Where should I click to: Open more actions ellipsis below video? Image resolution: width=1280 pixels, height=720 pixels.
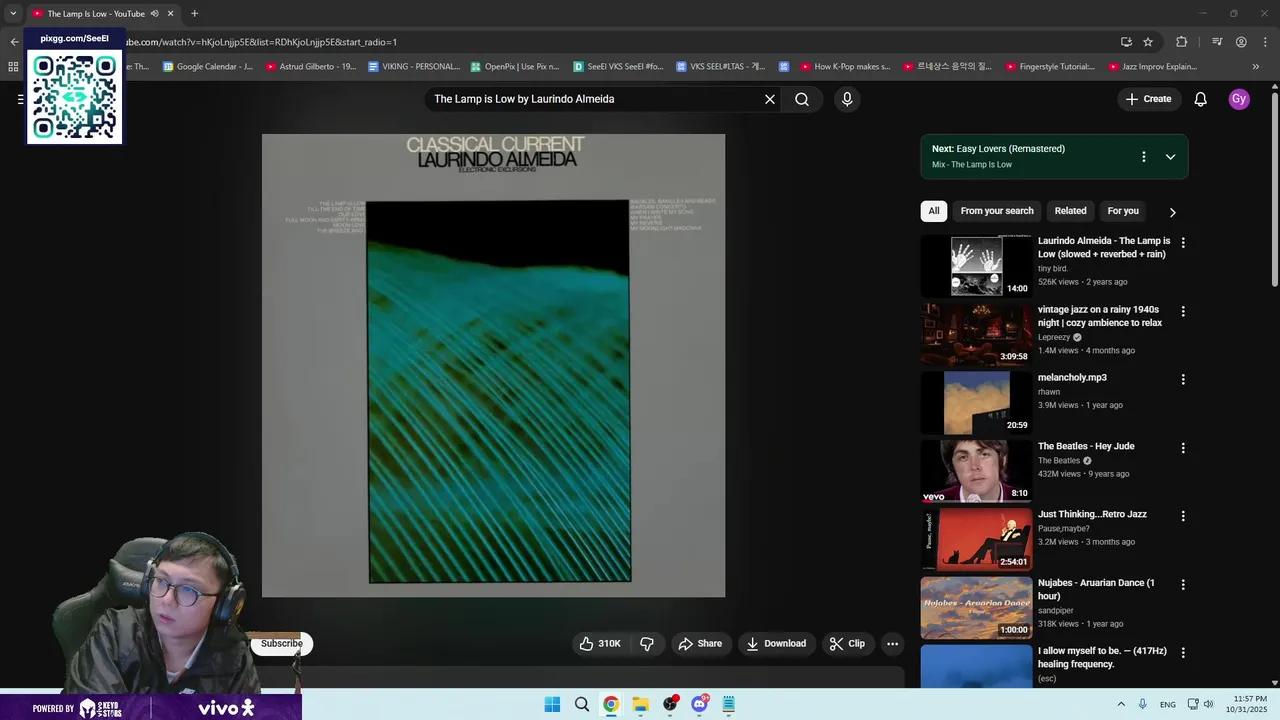893,644
